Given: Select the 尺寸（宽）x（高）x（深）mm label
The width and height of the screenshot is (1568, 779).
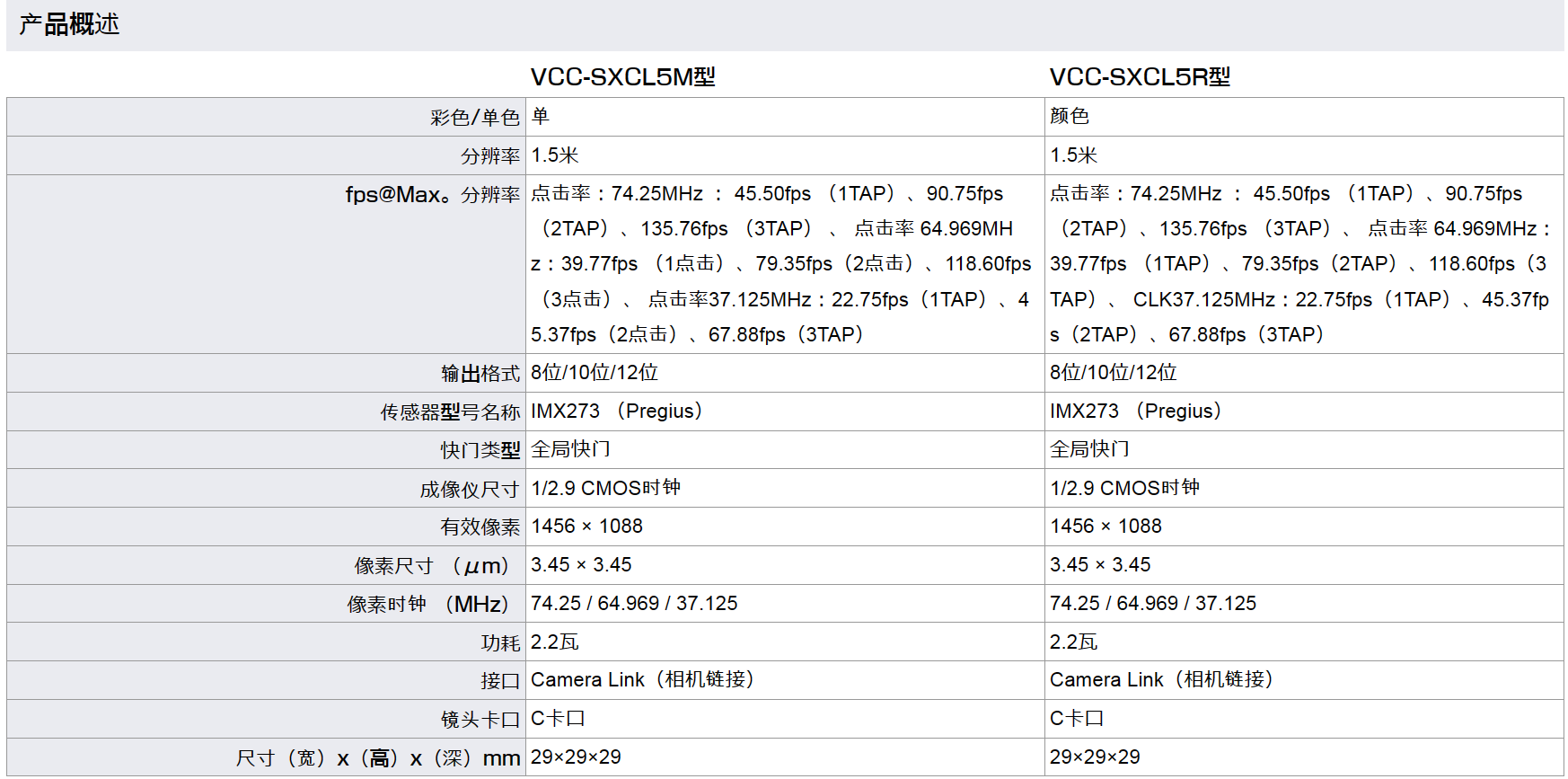Looking at the screenshot, I should 378,759.
